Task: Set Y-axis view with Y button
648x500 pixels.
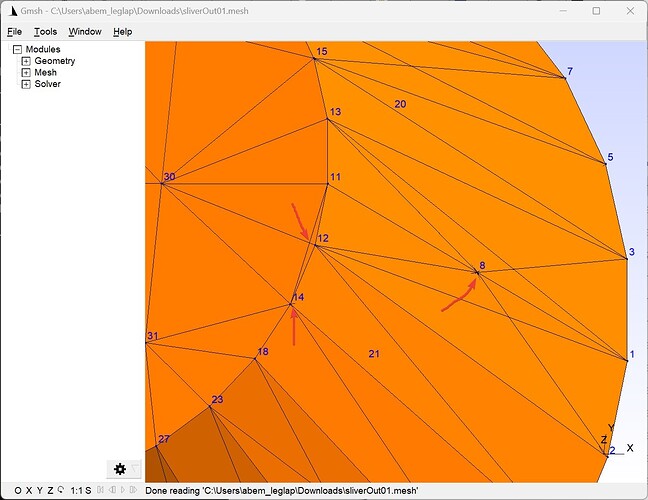Action: (x=40, y=490)
